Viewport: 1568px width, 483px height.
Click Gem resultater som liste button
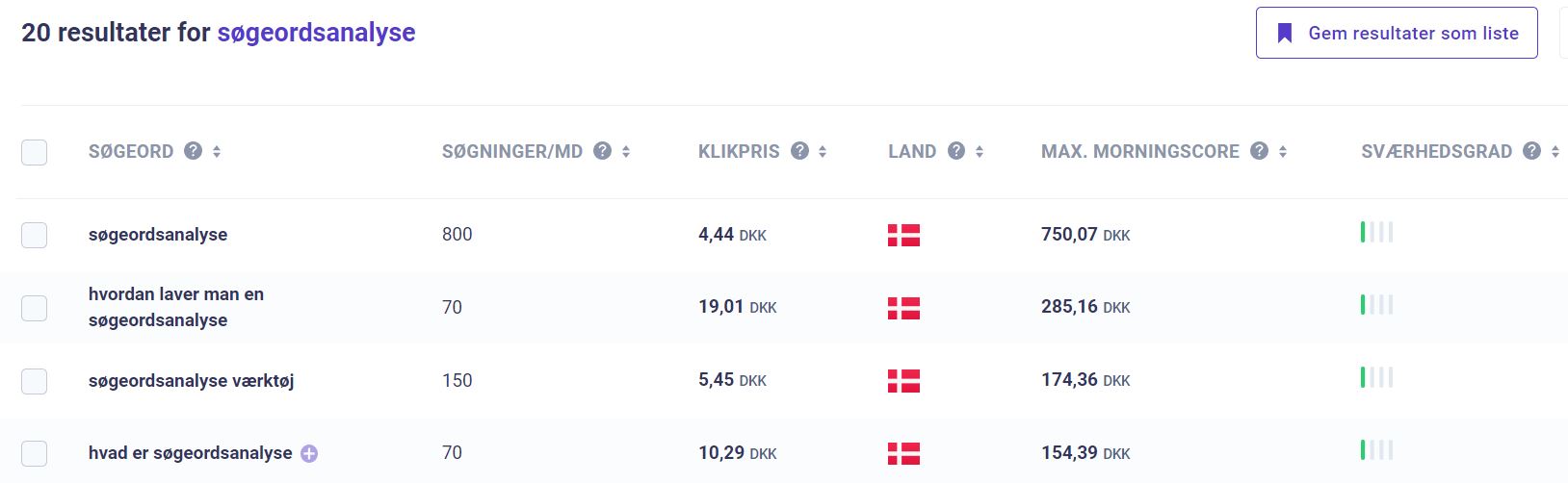(1397, 33)
